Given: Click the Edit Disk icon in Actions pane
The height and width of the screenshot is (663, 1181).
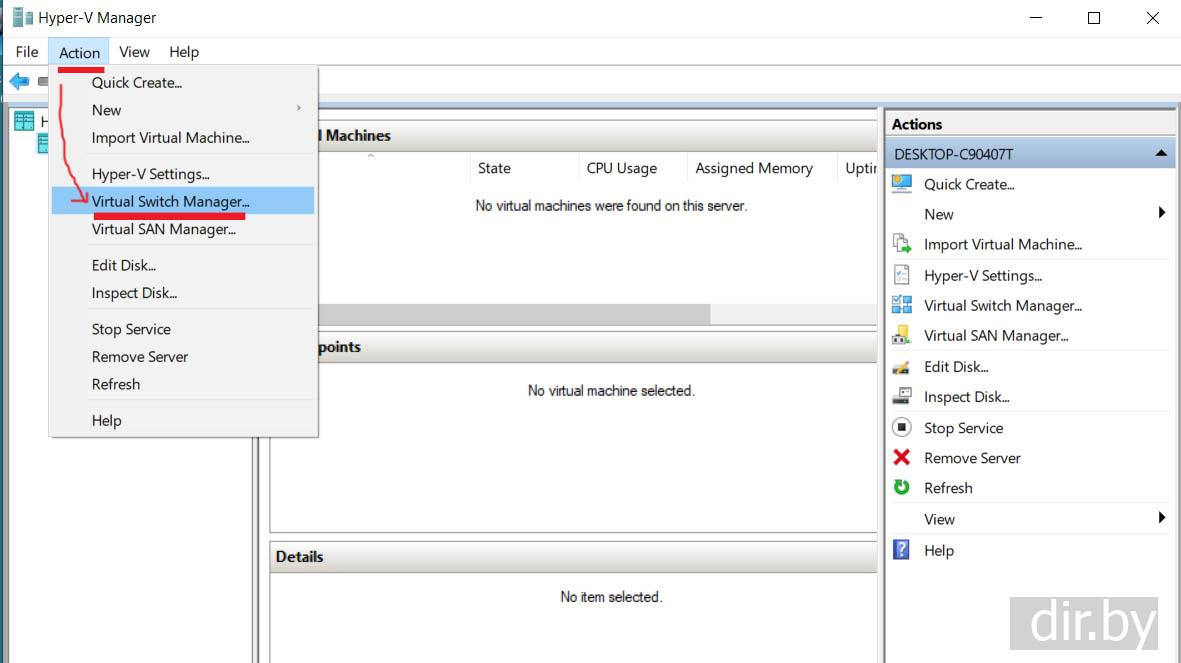Looking at the screenshot, I should [902, 367].
